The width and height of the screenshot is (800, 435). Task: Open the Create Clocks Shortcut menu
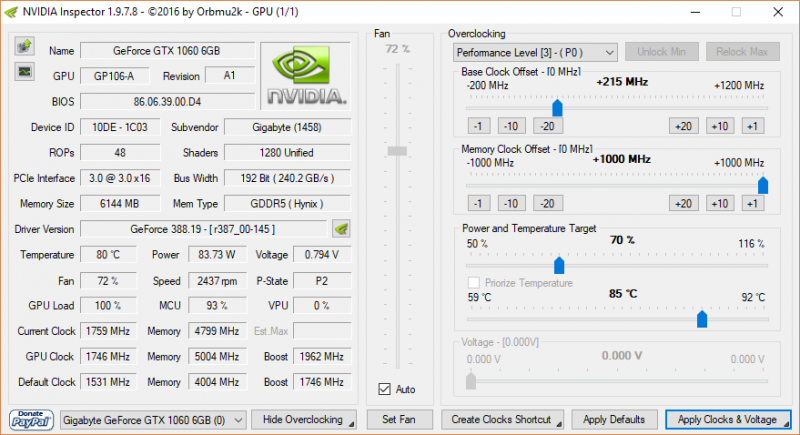(507, 420)
